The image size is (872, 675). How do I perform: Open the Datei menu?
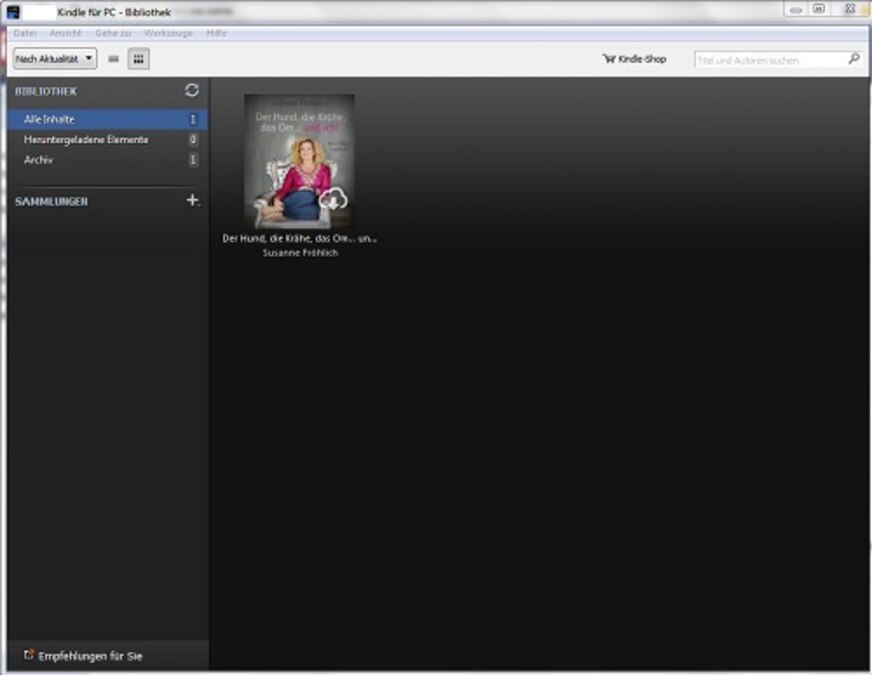[25, 33]
